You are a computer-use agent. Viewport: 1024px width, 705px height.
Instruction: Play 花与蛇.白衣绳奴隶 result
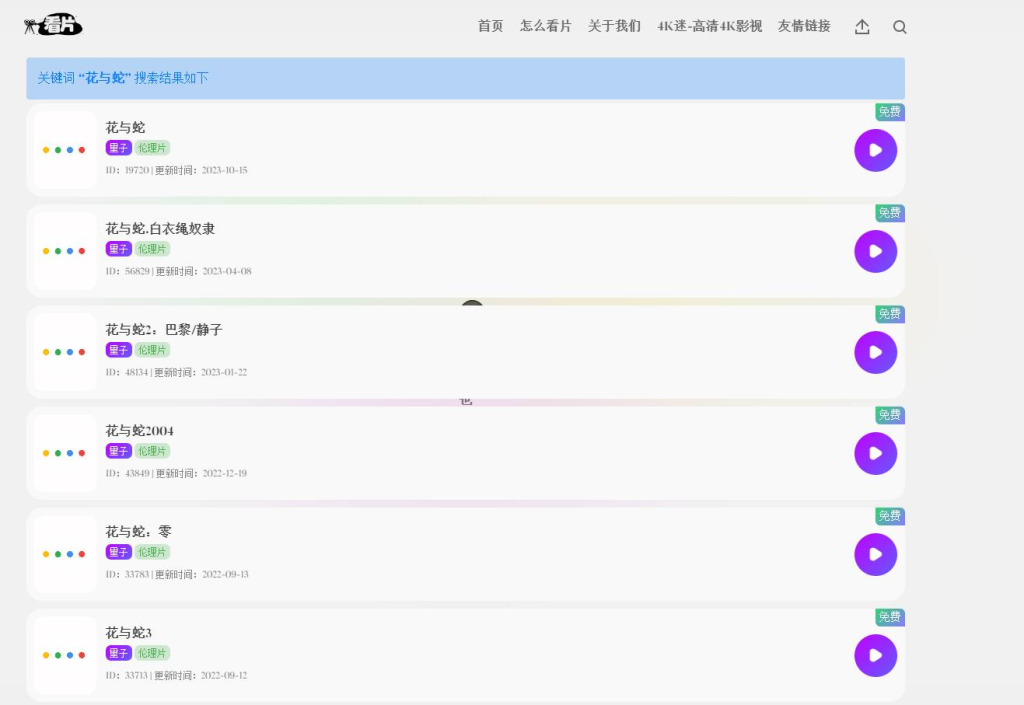(x=875, y=251)
